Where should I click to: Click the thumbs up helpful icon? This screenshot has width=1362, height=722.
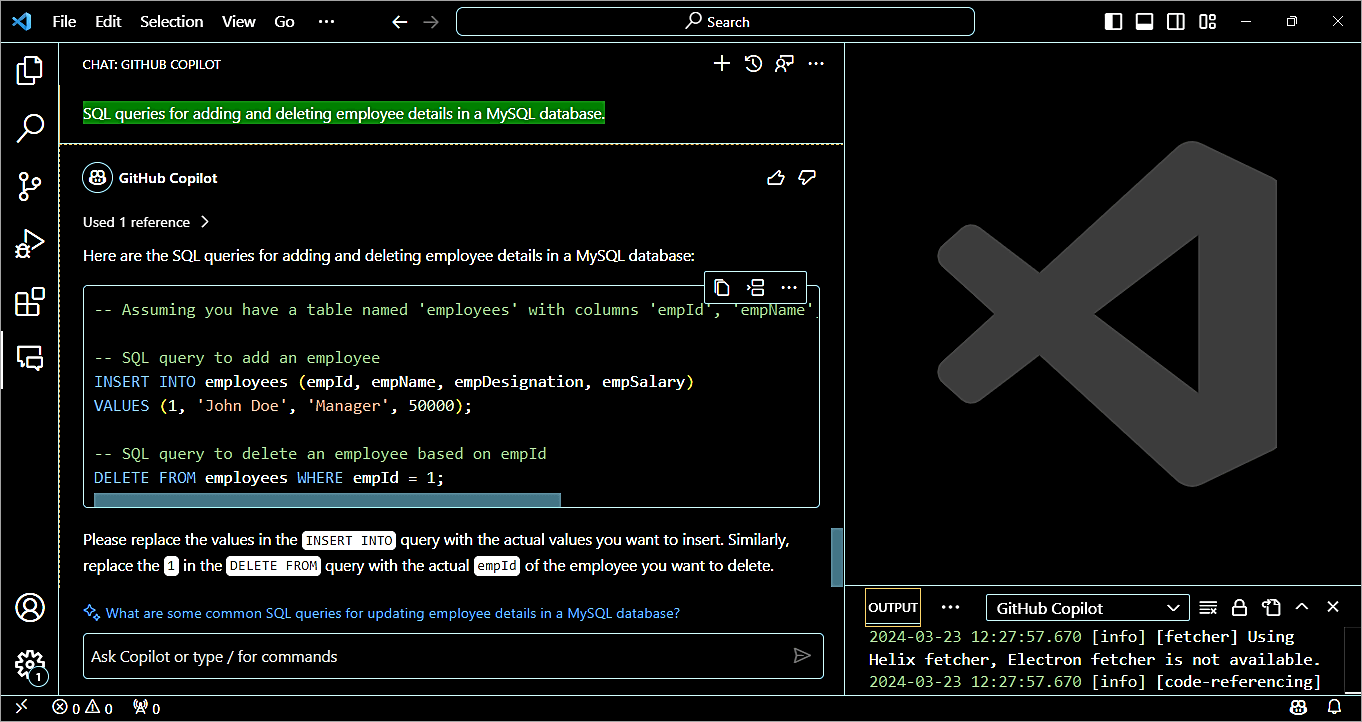coord(775,178)
